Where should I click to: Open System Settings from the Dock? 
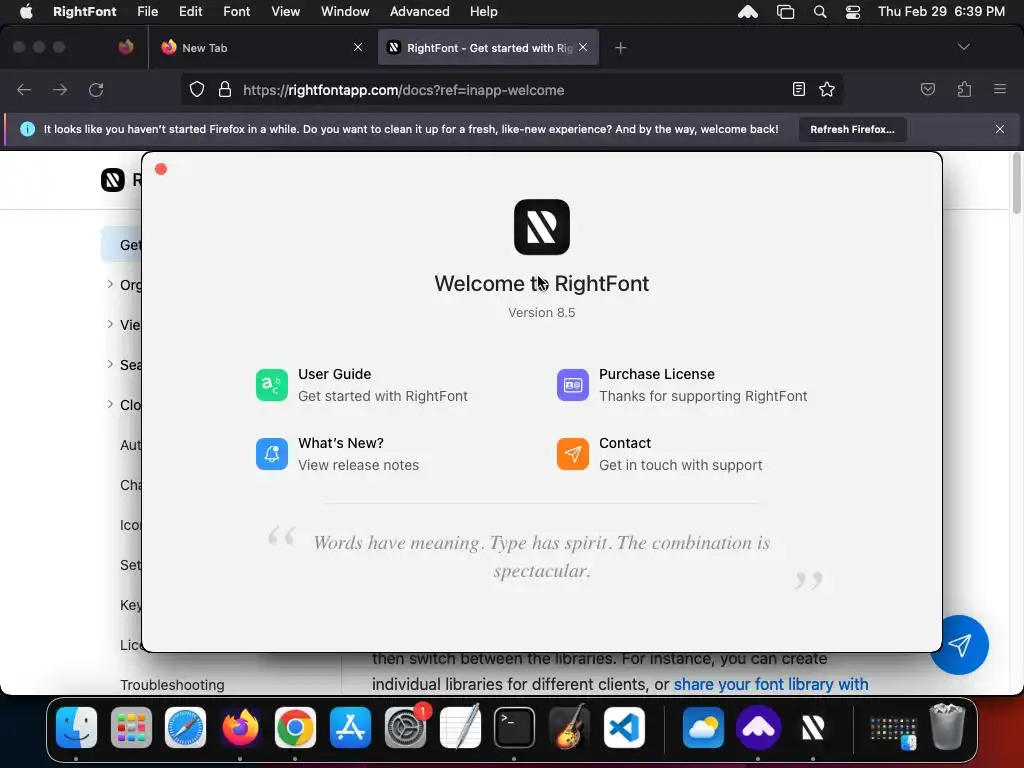[x=406, y=727]
